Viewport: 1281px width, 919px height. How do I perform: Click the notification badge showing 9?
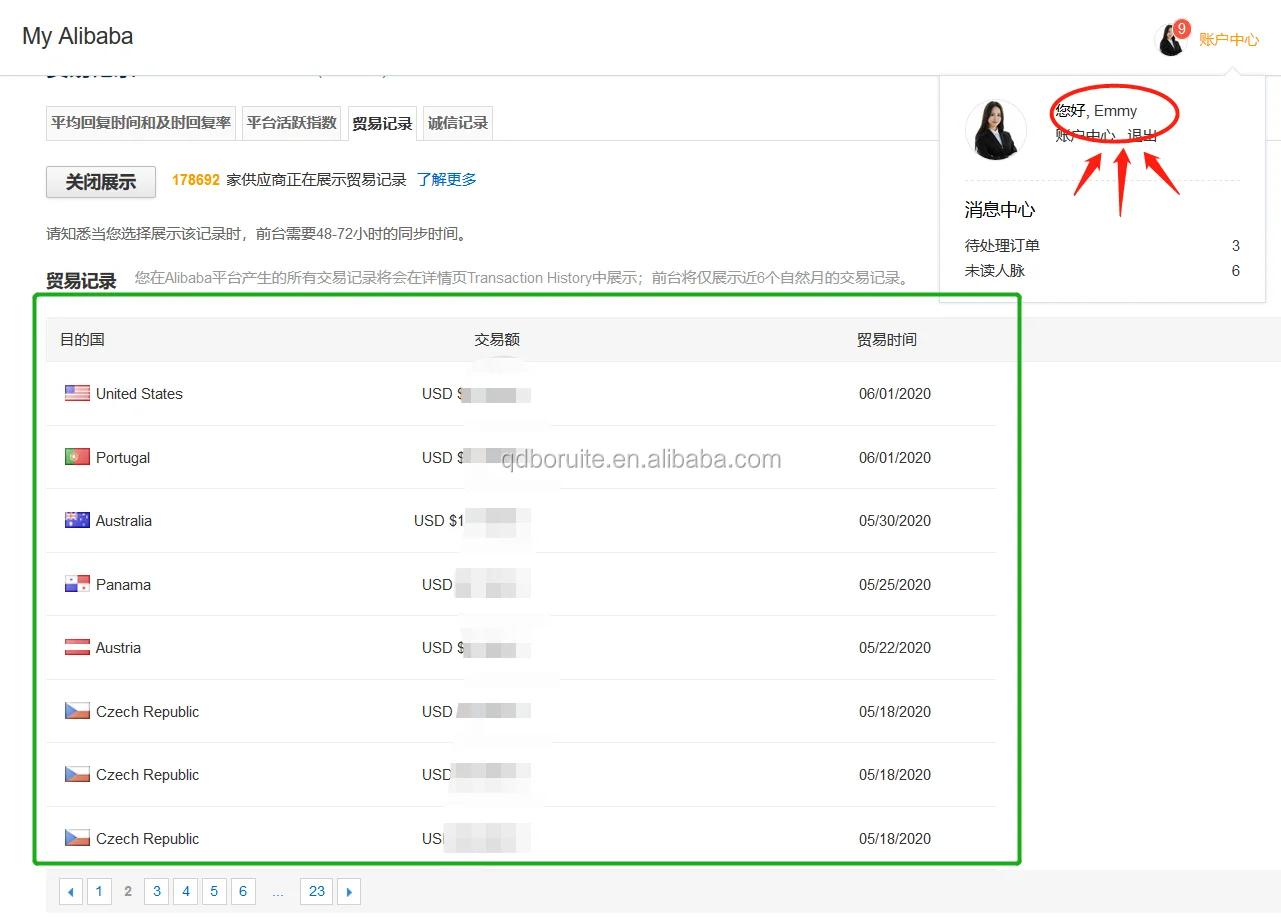click(1181, 29)
